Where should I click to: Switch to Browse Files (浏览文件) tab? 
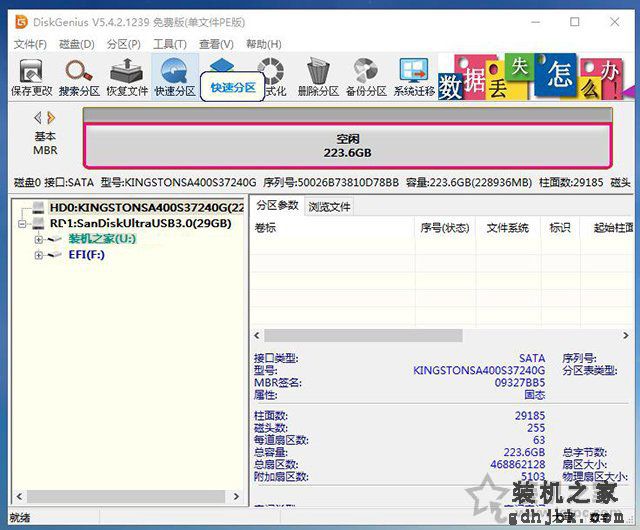coord(329,207)
